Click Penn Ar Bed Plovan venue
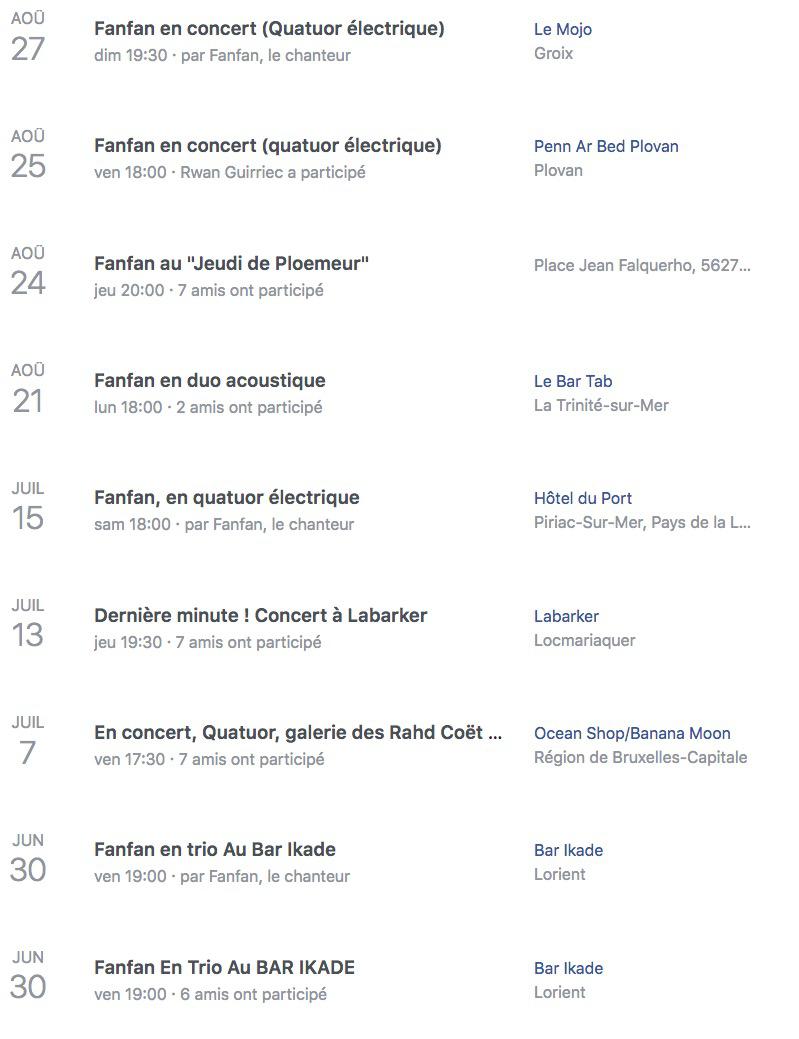799x1039 pixels. pos(606,146)
